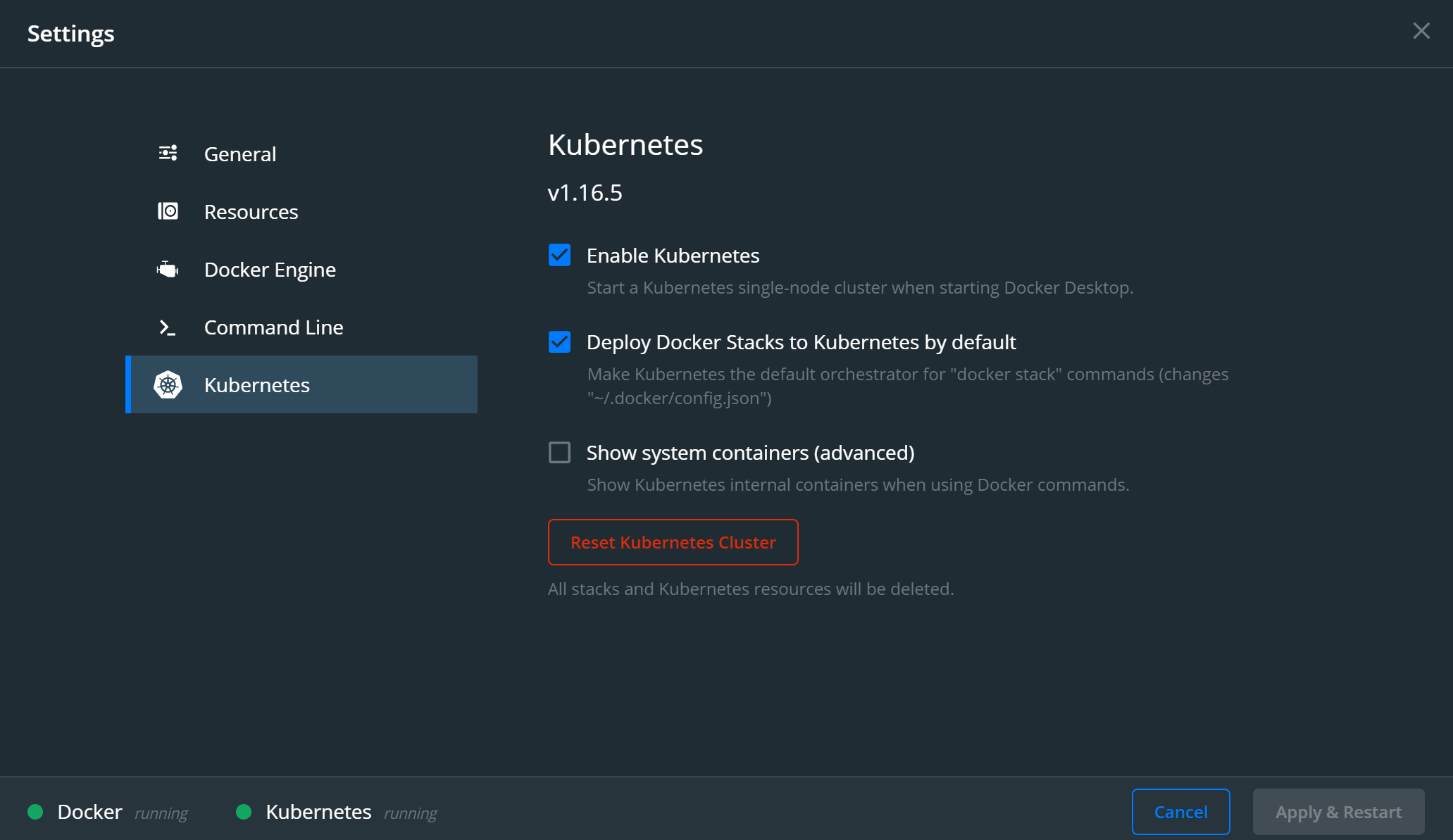
Task: Click the Command Line prompt icon
Action: tap(168, 327)
